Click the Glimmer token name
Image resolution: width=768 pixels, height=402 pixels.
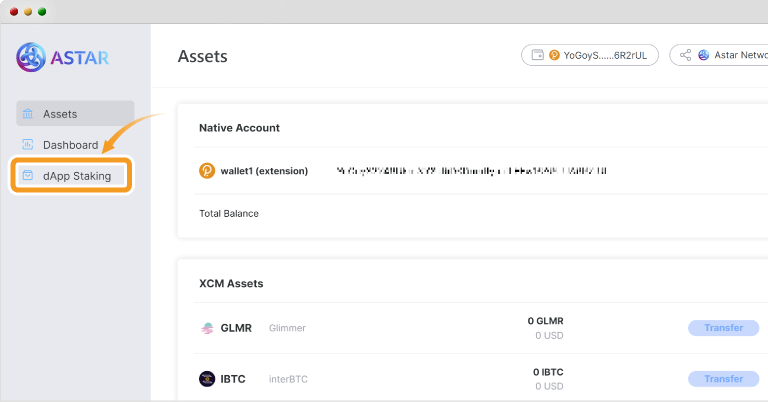pos(287,328)
